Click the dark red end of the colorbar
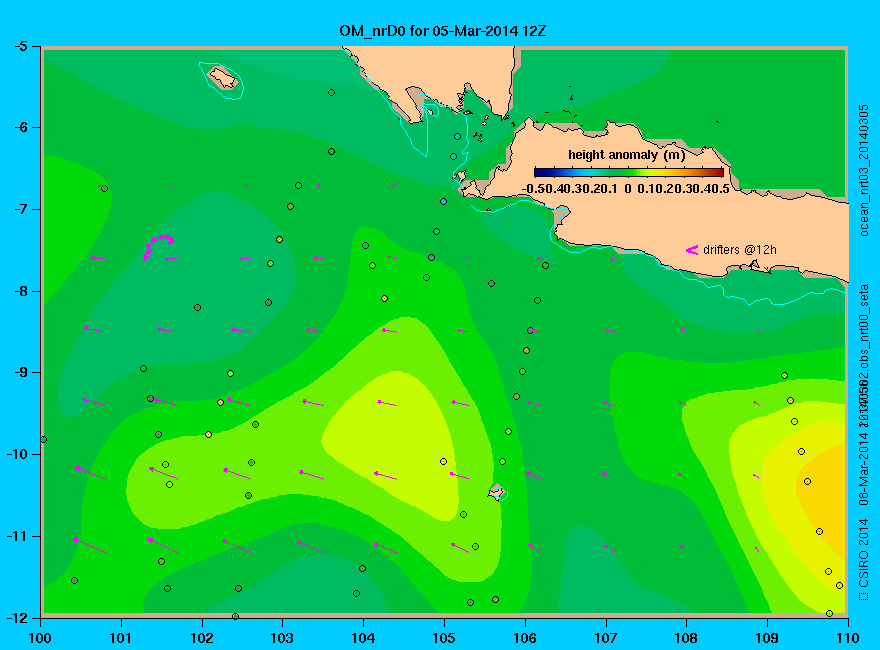The image size is (880, 650). click(x=718, y=172)
